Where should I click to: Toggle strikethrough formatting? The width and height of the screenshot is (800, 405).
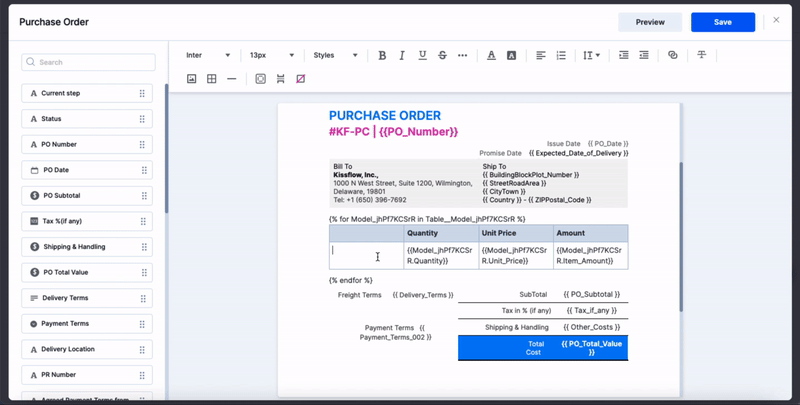[442, 56]
